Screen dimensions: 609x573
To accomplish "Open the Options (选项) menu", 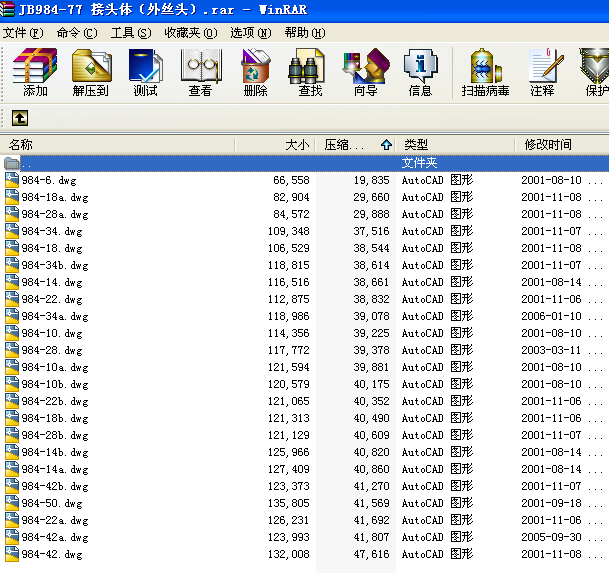I will point(251,33).
